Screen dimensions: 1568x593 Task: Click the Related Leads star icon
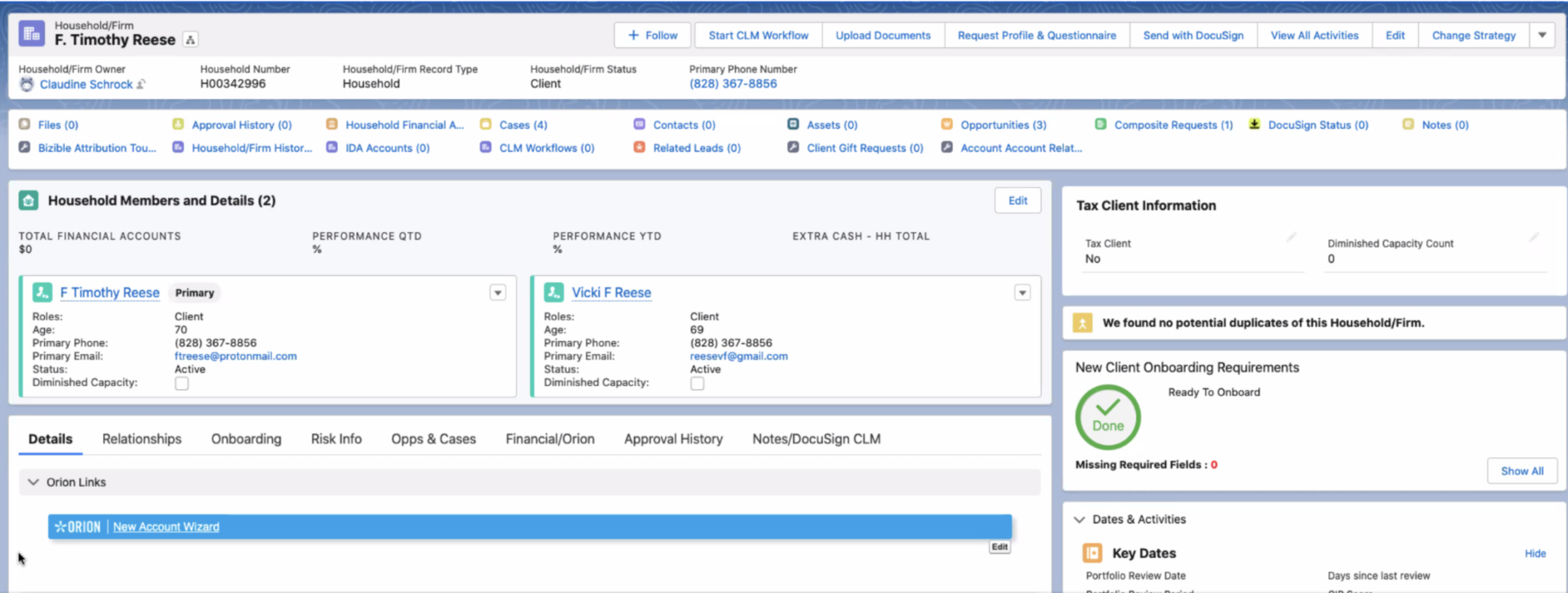pyautogui.click(x=639, y=148)
